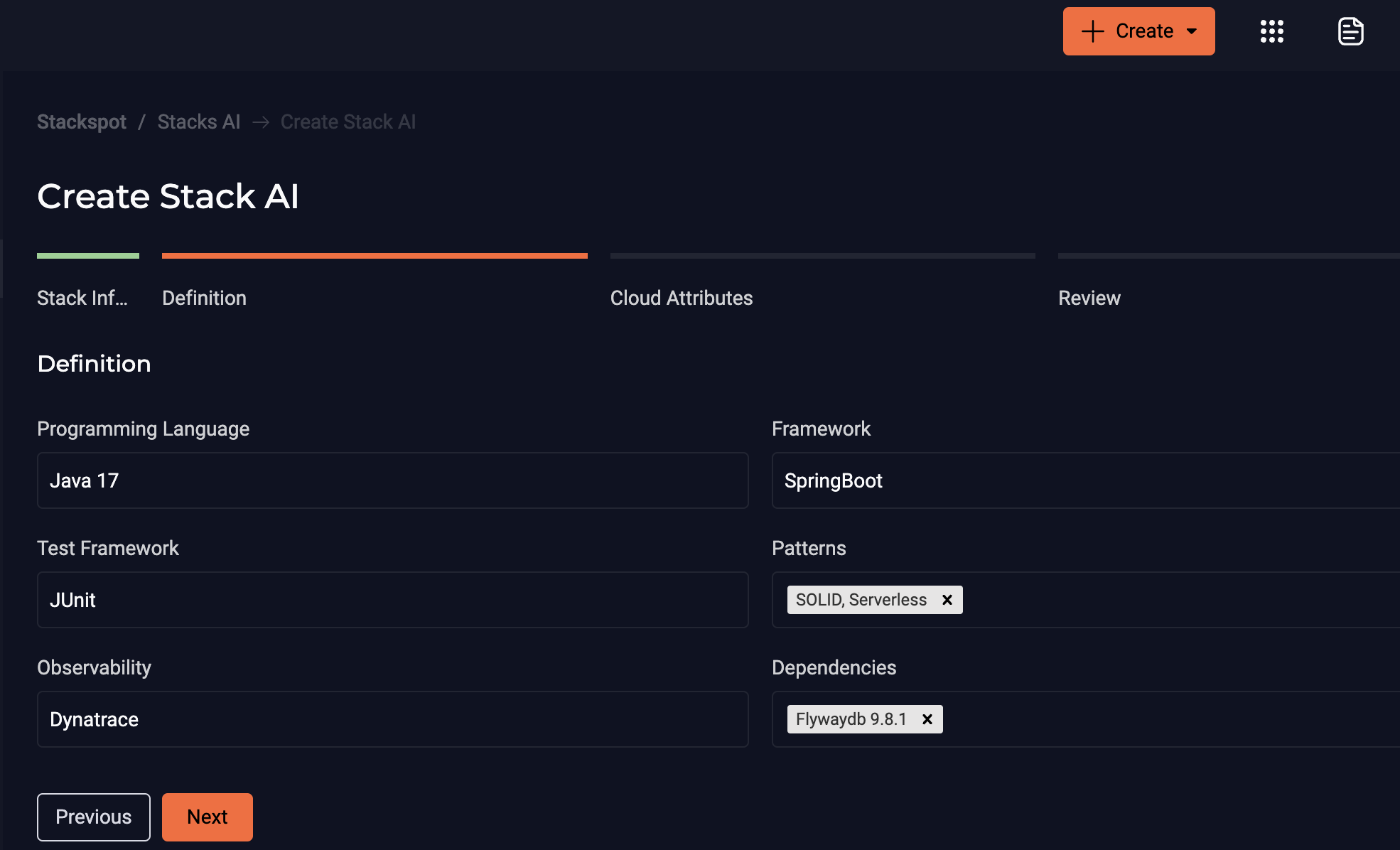Switch to the Review step
The height and width of the screenshot is (850, 1400).
coord(1089,298)
